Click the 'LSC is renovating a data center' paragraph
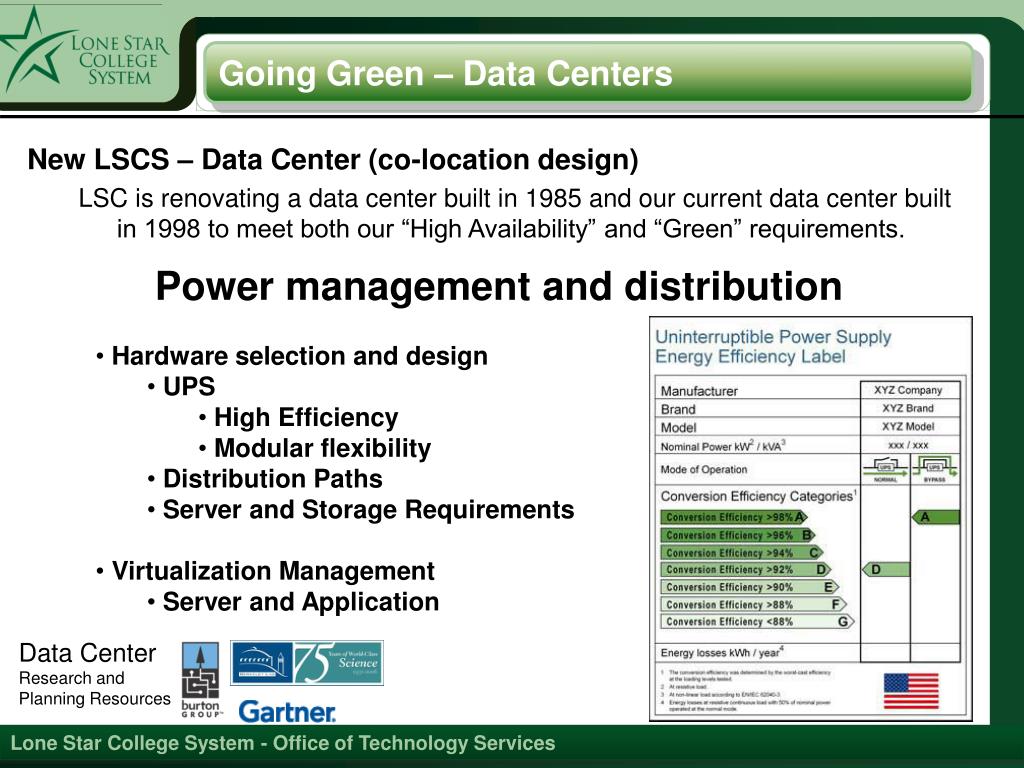 click(x=514, y=214)
